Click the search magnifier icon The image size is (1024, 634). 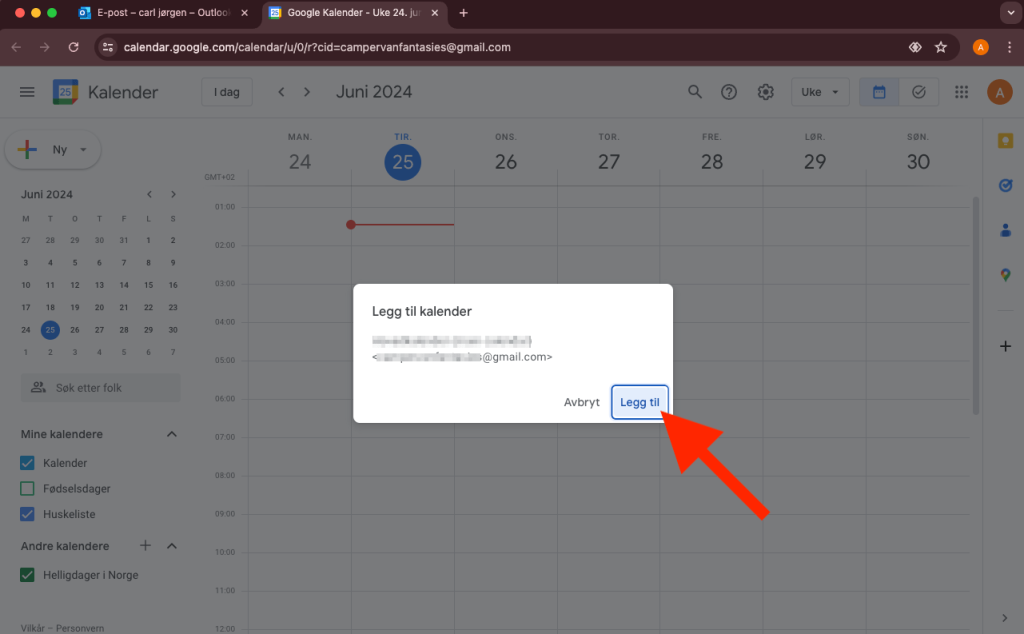point(695,92)
